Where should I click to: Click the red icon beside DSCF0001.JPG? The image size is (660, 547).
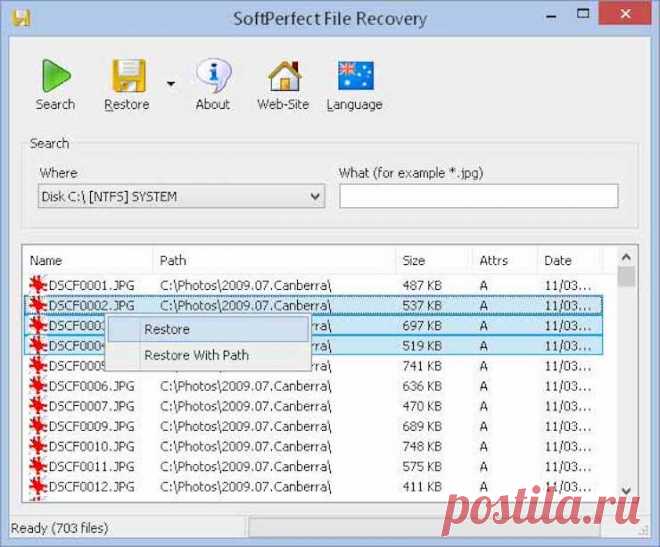click(38, 285)
